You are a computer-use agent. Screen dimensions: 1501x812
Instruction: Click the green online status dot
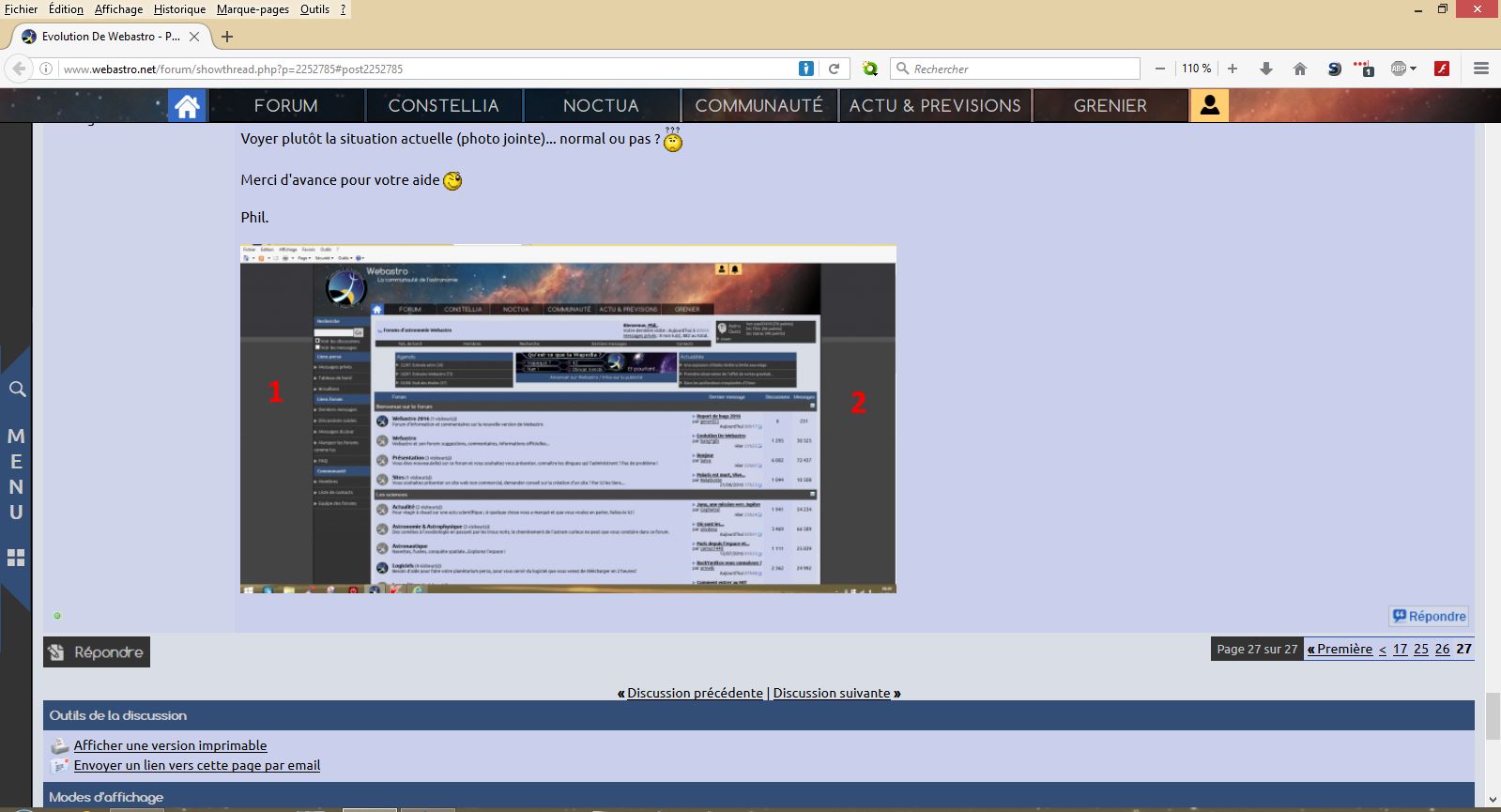[57, 616]
